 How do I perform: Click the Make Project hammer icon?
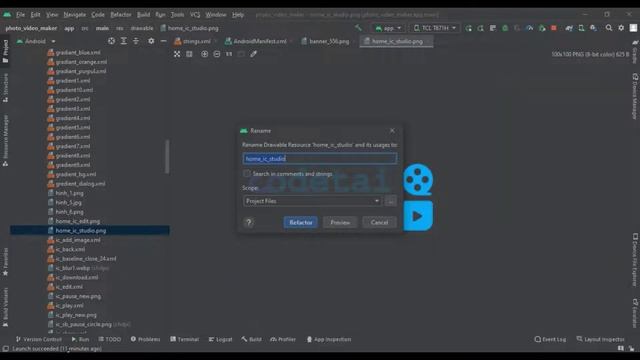(x=358, y=28)
